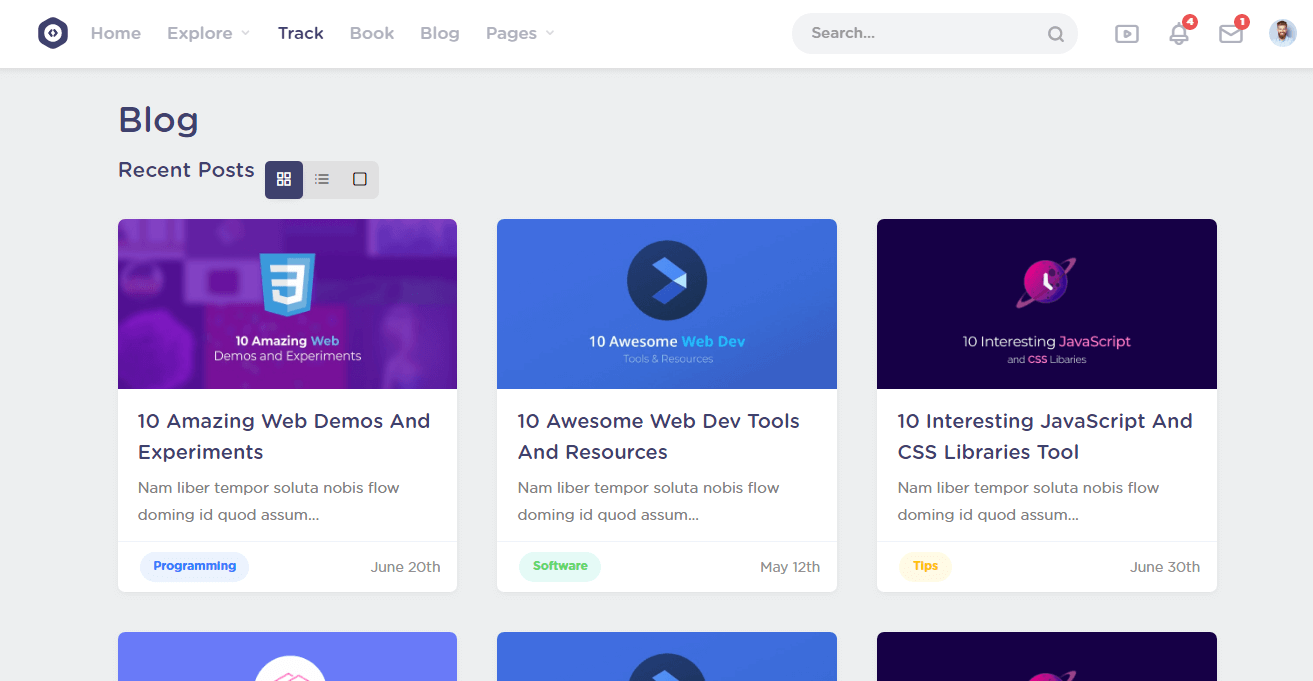
Task: Click the JavaScript and CSS Libraries thumbnail
Action: (x=1046, y=304)
